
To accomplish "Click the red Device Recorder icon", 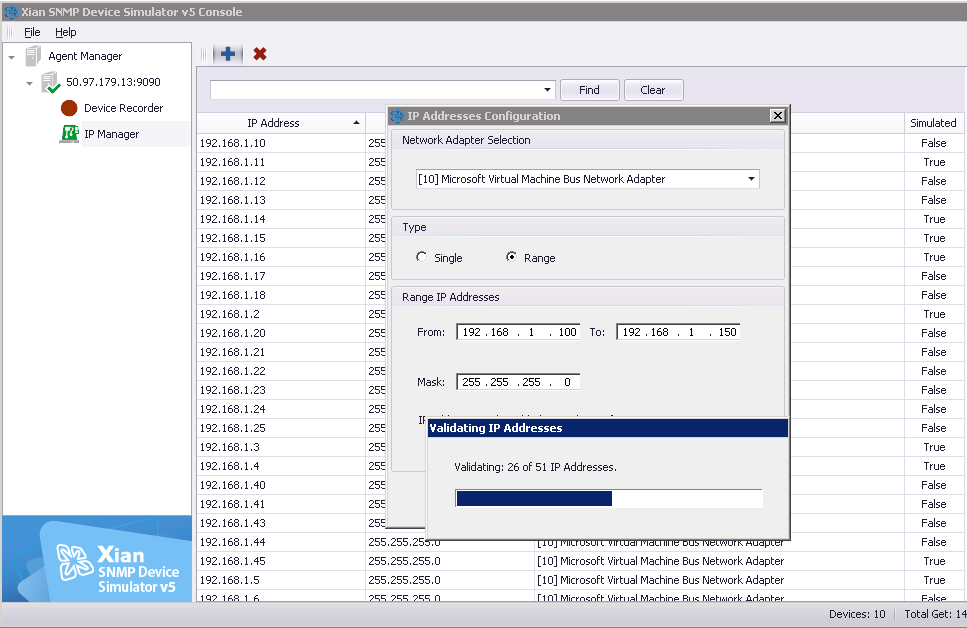I will (69, 109).
